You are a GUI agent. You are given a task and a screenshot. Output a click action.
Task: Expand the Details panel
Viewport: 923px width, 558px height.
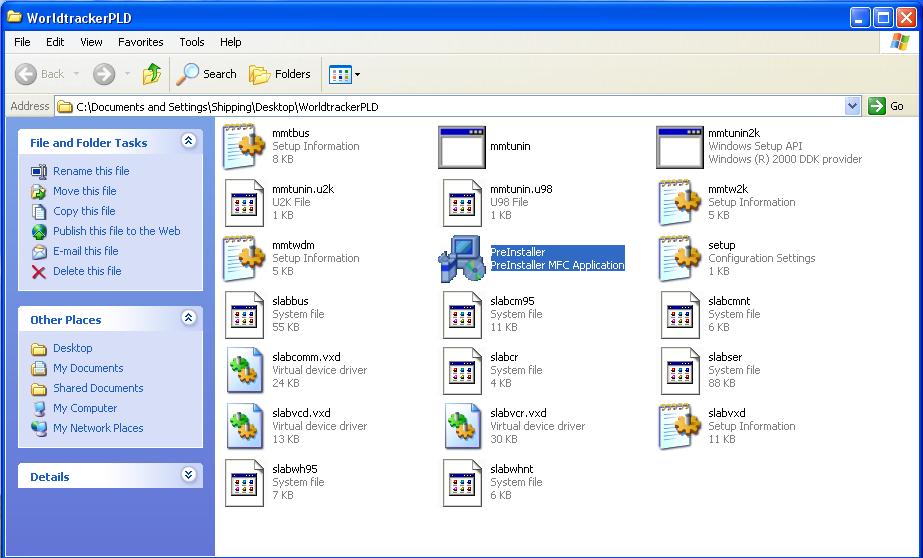189,476
